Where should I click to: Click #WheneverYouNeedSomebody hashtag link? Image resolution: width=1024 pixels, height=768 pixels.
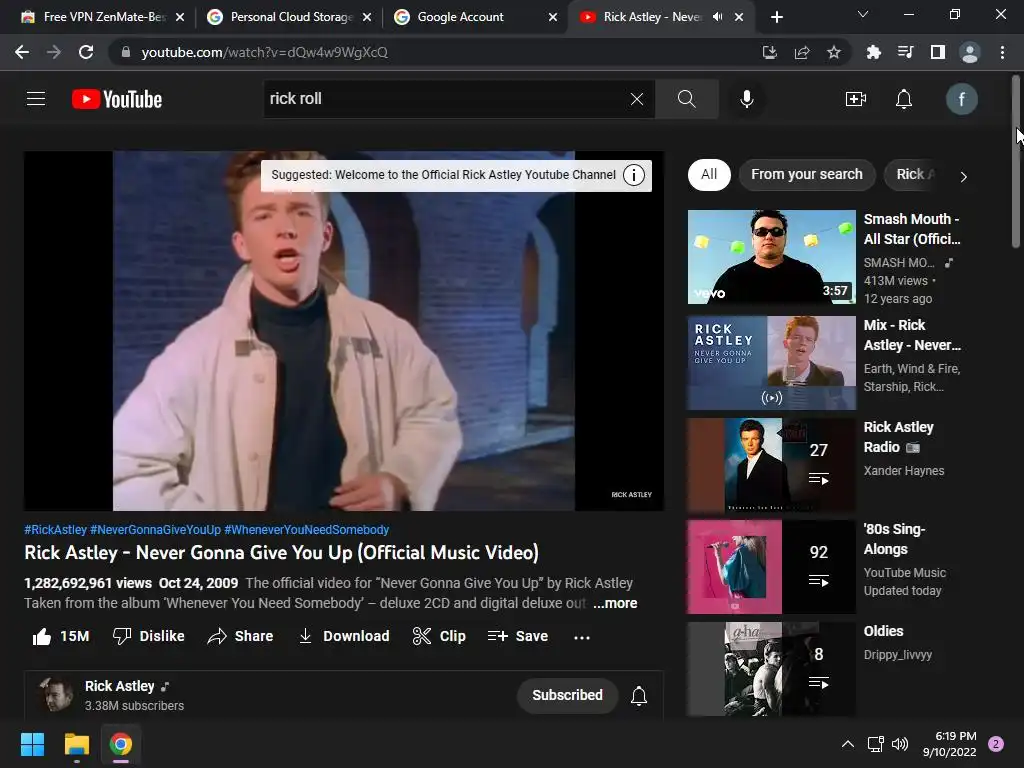pos(306,530)
